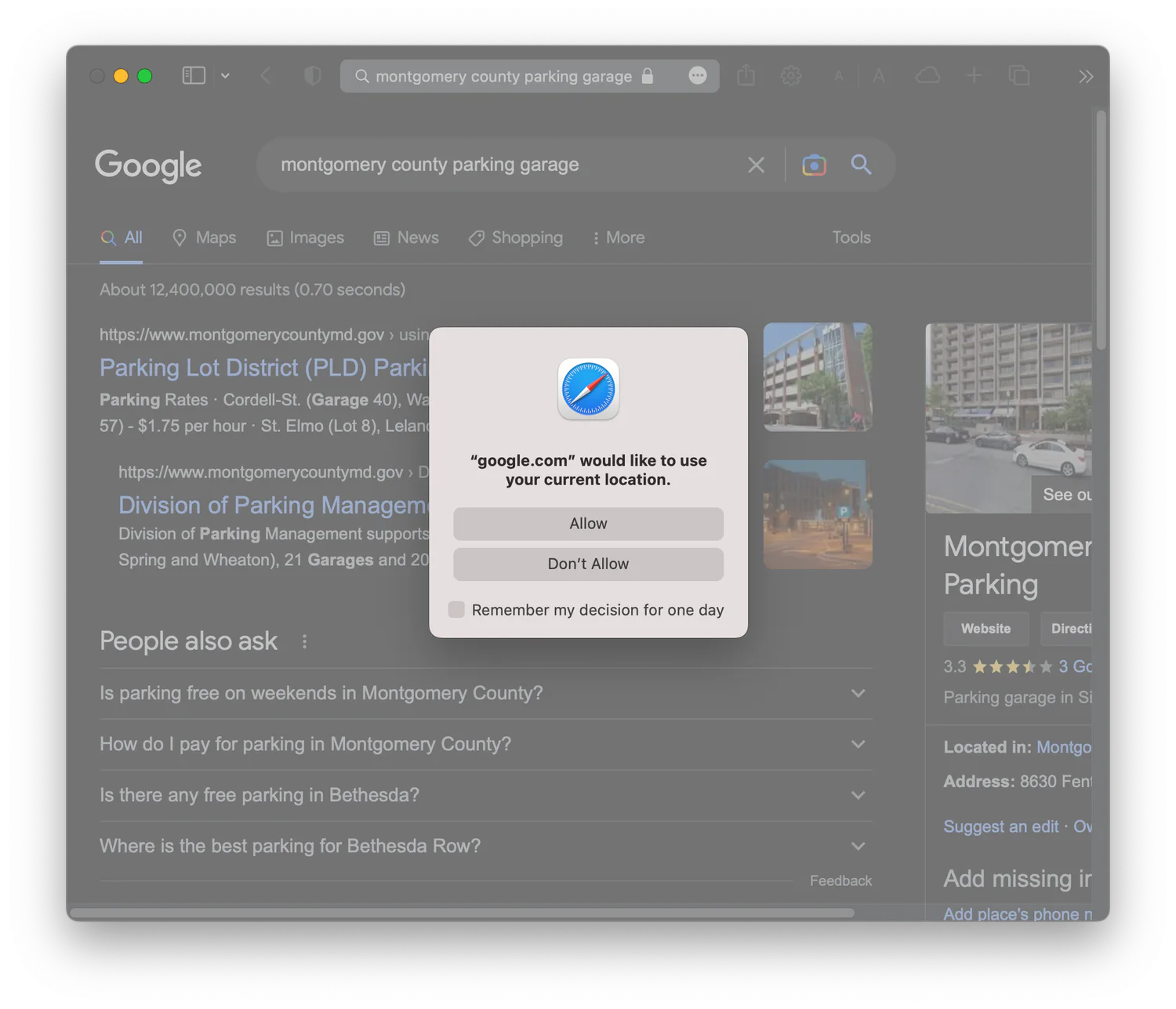1176x1009 pixels.
Task: Click the horizontal scrollbar at bottom
Action: [x=462, y=913]
